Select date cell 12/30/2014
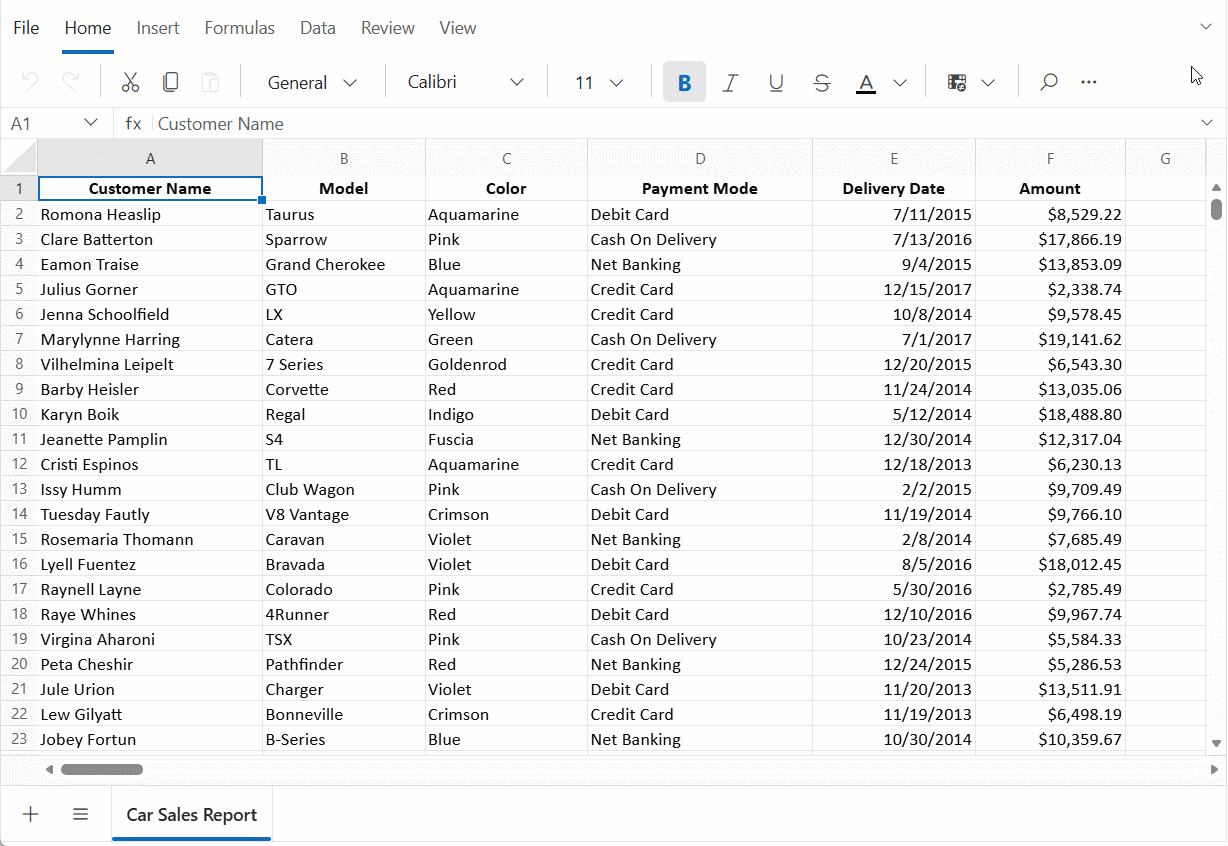 coord(894,439)
